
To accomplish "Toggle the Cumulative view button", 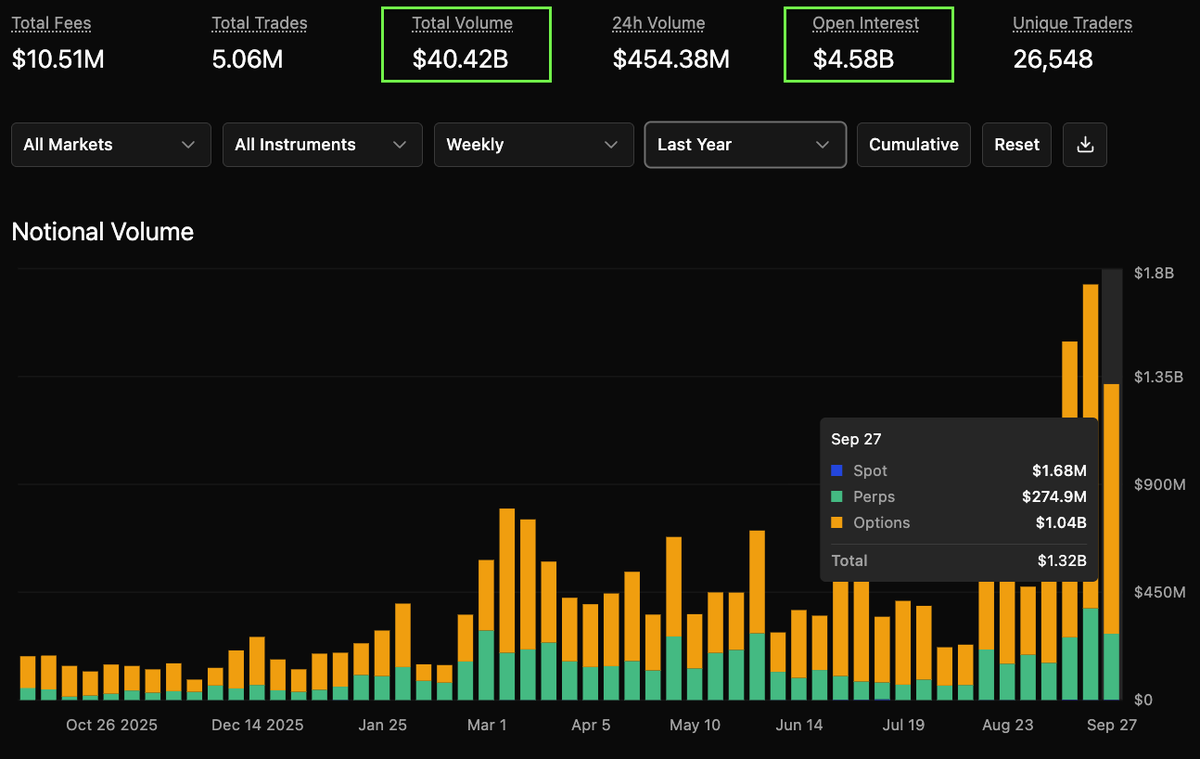I will click(x=914, y=144).
